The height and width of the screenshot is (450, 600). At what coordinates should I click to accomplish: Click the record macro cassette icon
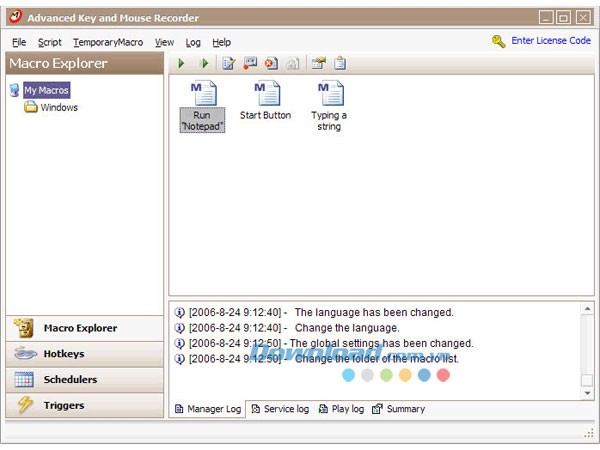click(x=250, y=63)
